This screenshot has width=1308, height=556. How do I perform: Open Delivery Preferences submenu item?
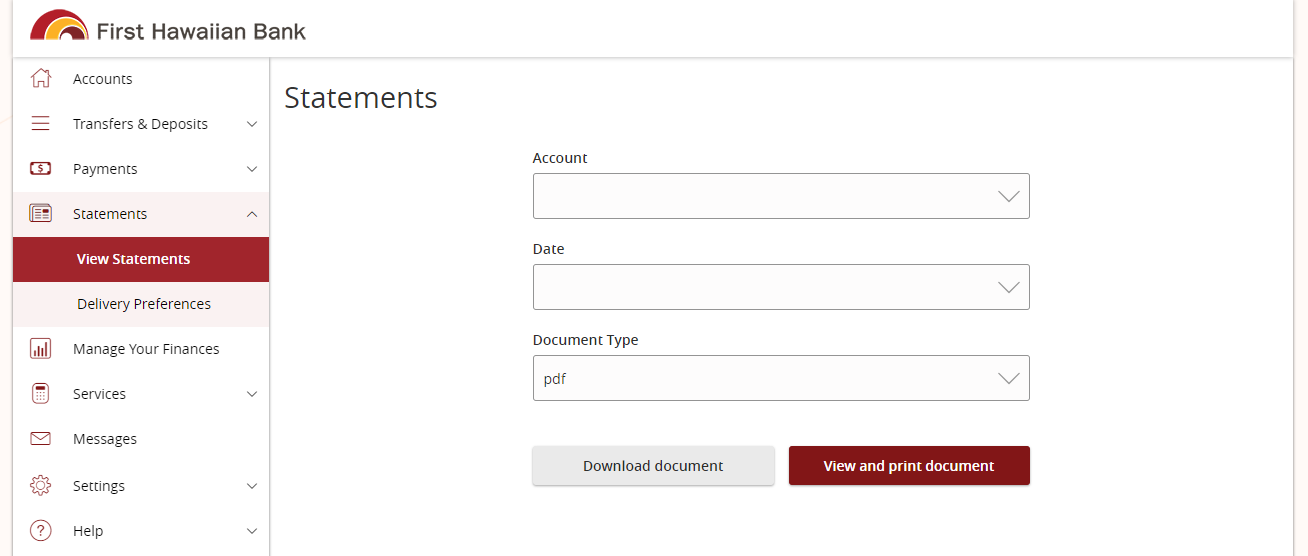click(x=141, y=304)
